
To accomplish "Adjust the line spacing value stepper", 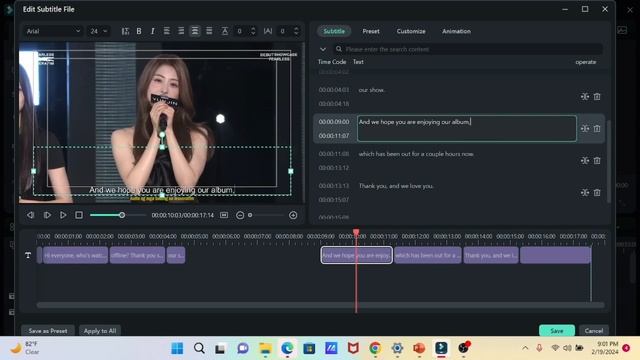I will coord(253,31).
